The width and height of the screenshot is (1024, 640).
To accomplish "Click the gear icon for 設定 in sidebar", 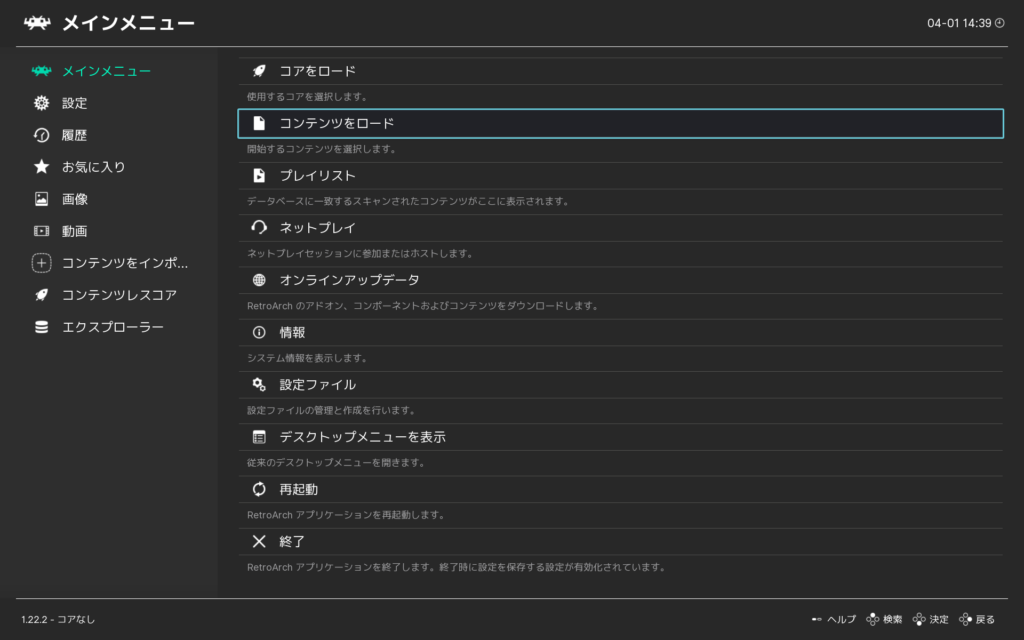I will [41, 103].
